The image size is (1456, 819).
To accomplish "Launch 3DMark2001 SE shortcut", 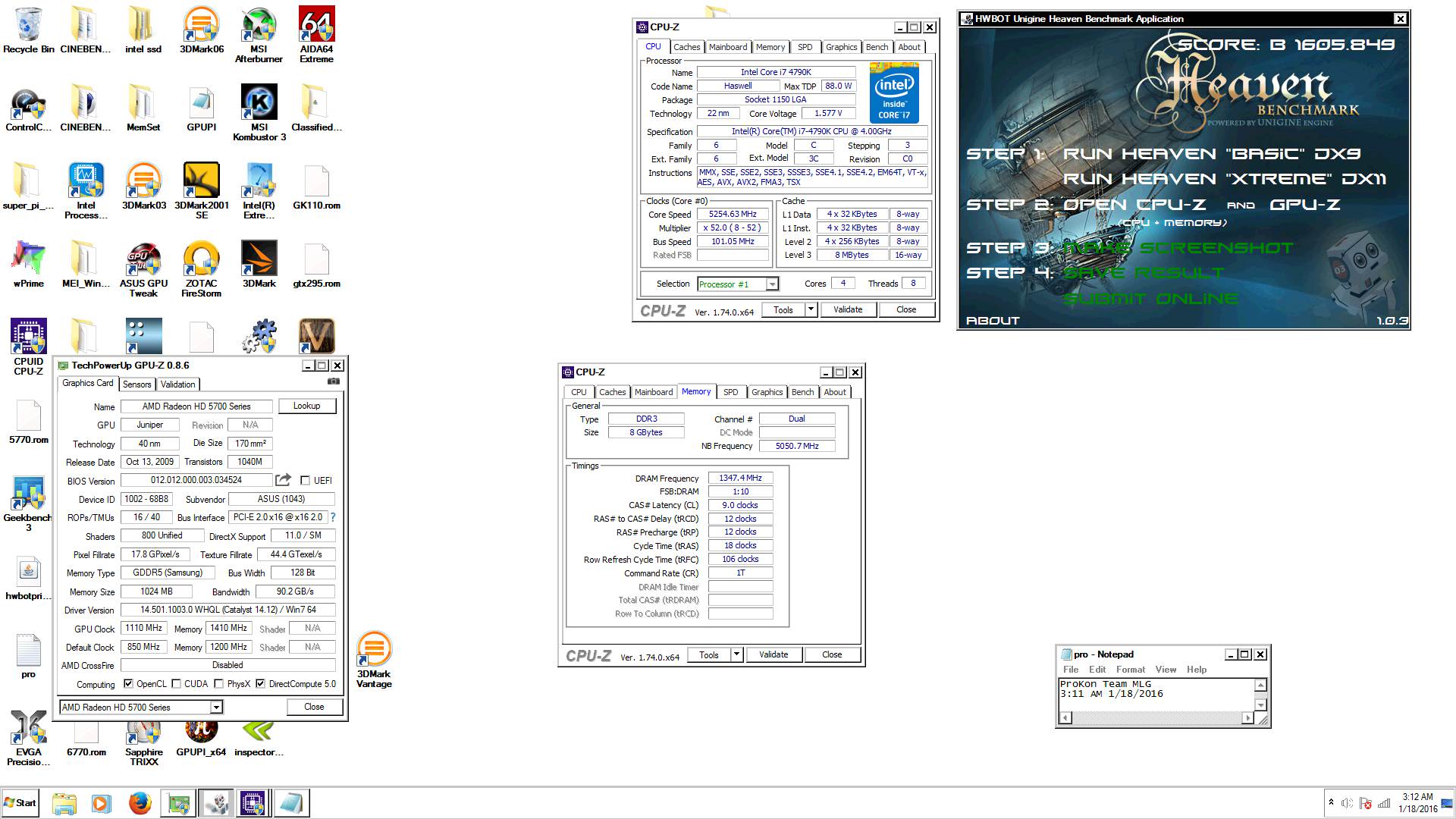I will click(201, 191).
